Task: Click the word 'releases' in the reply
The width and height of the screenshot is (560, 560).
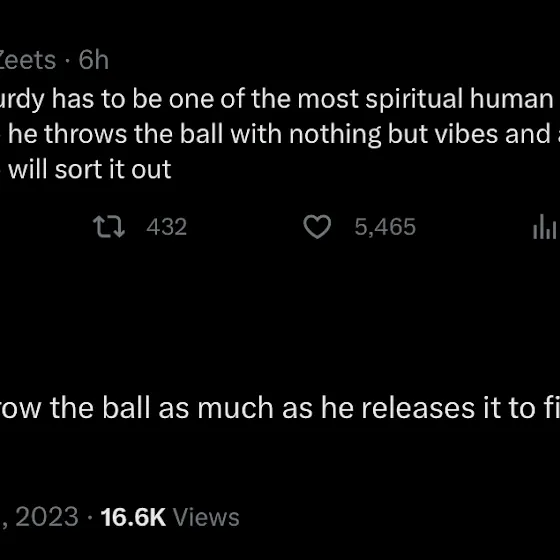Action: point(418,408)
